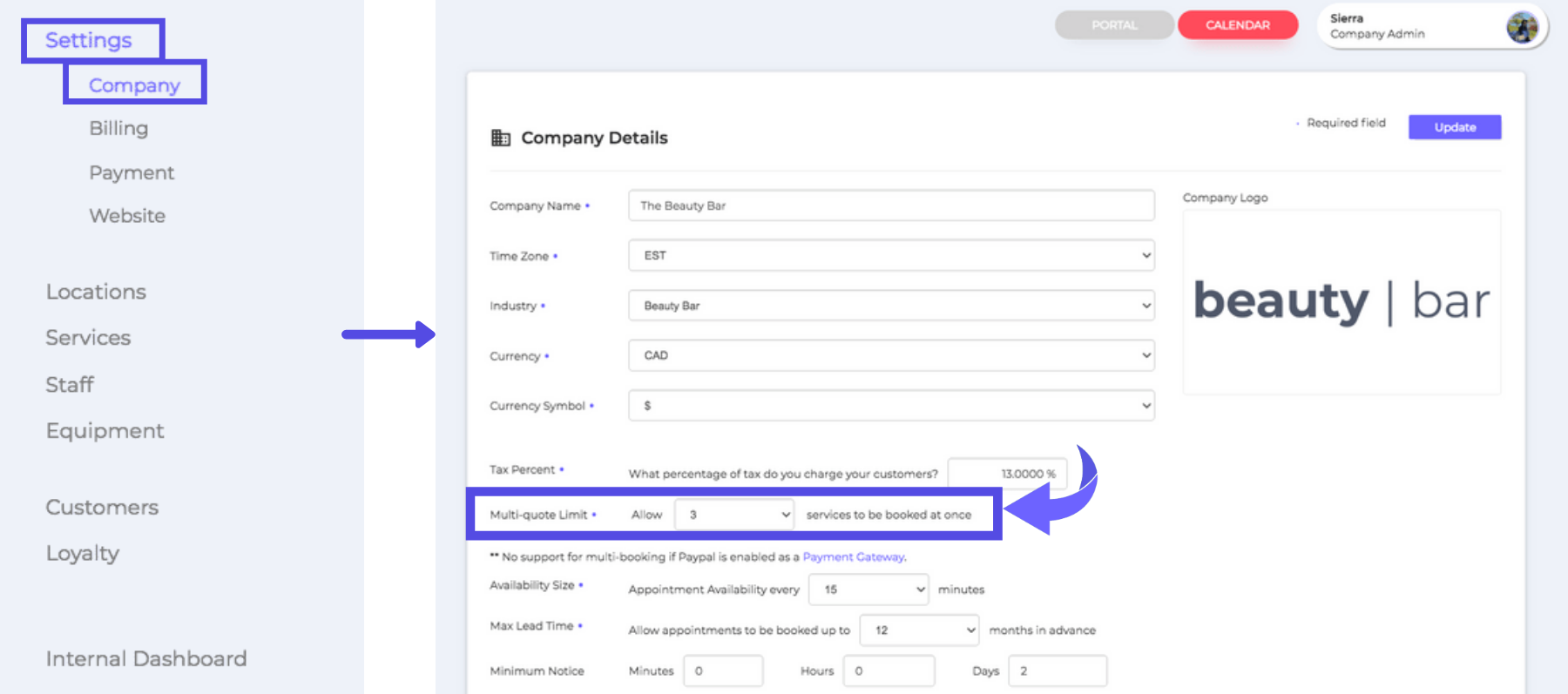The width and height of the screenshot is (1568, 694).
Task: Follow the Payment Gateway link
Action: click(x=854, y=557)
